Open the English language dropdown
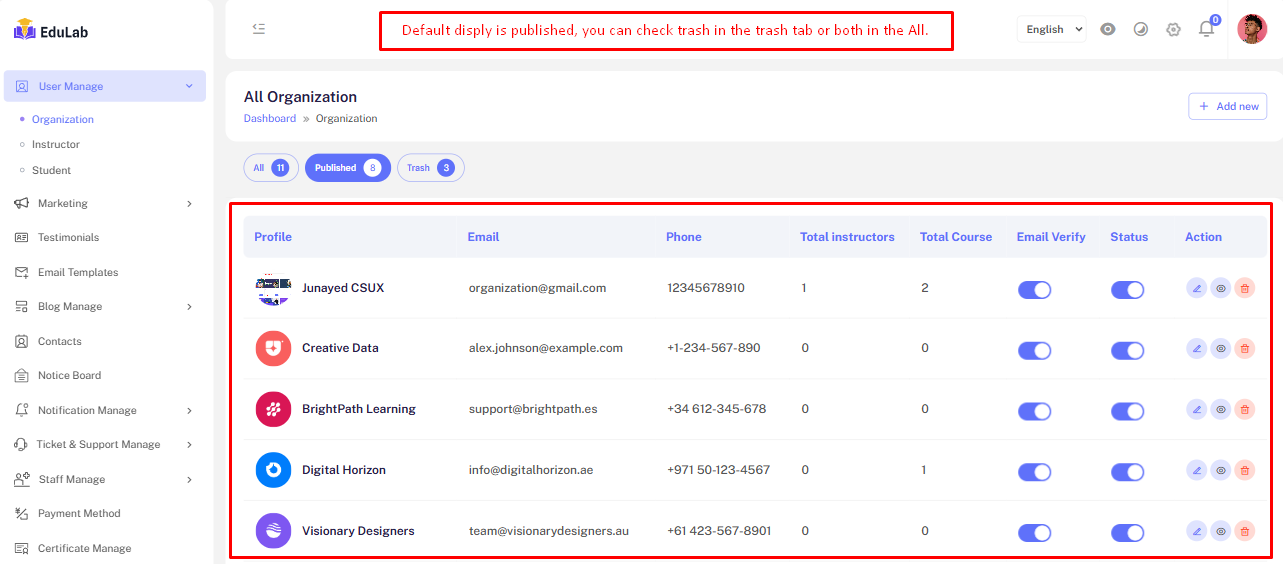Viewport: 1283px width, 564px height. 1052,29
